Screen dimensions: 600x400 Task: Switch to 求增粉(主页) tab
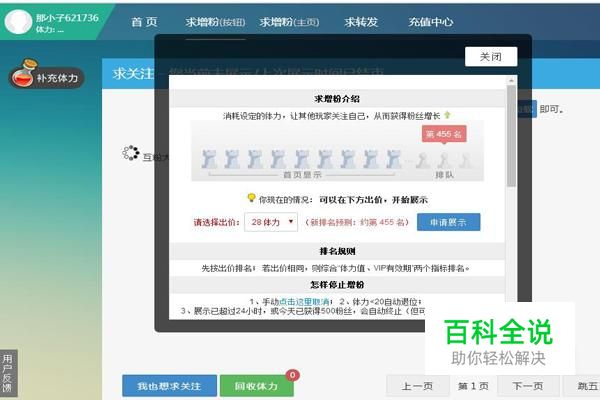pos(289,22)
